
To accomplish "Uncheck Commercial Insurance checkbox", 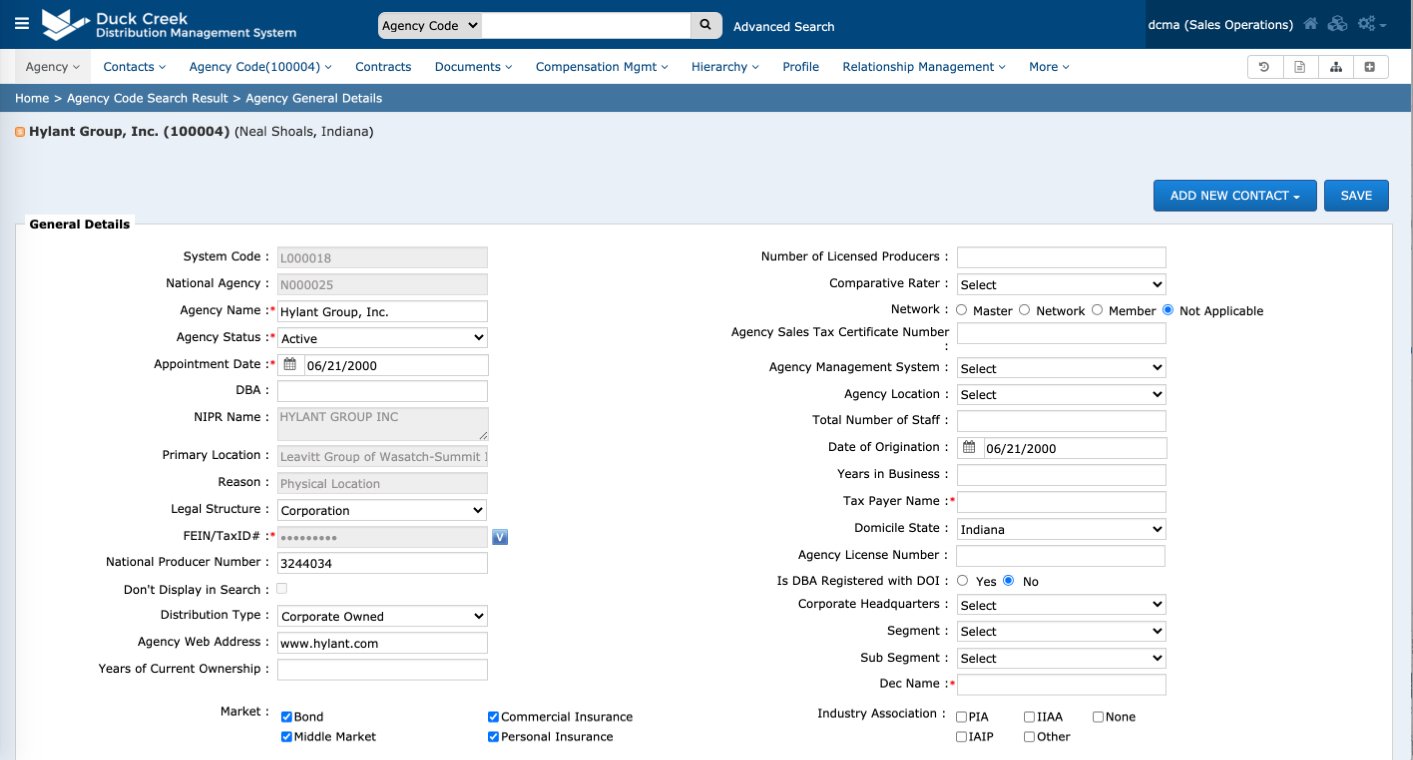I will pos(493,717).
